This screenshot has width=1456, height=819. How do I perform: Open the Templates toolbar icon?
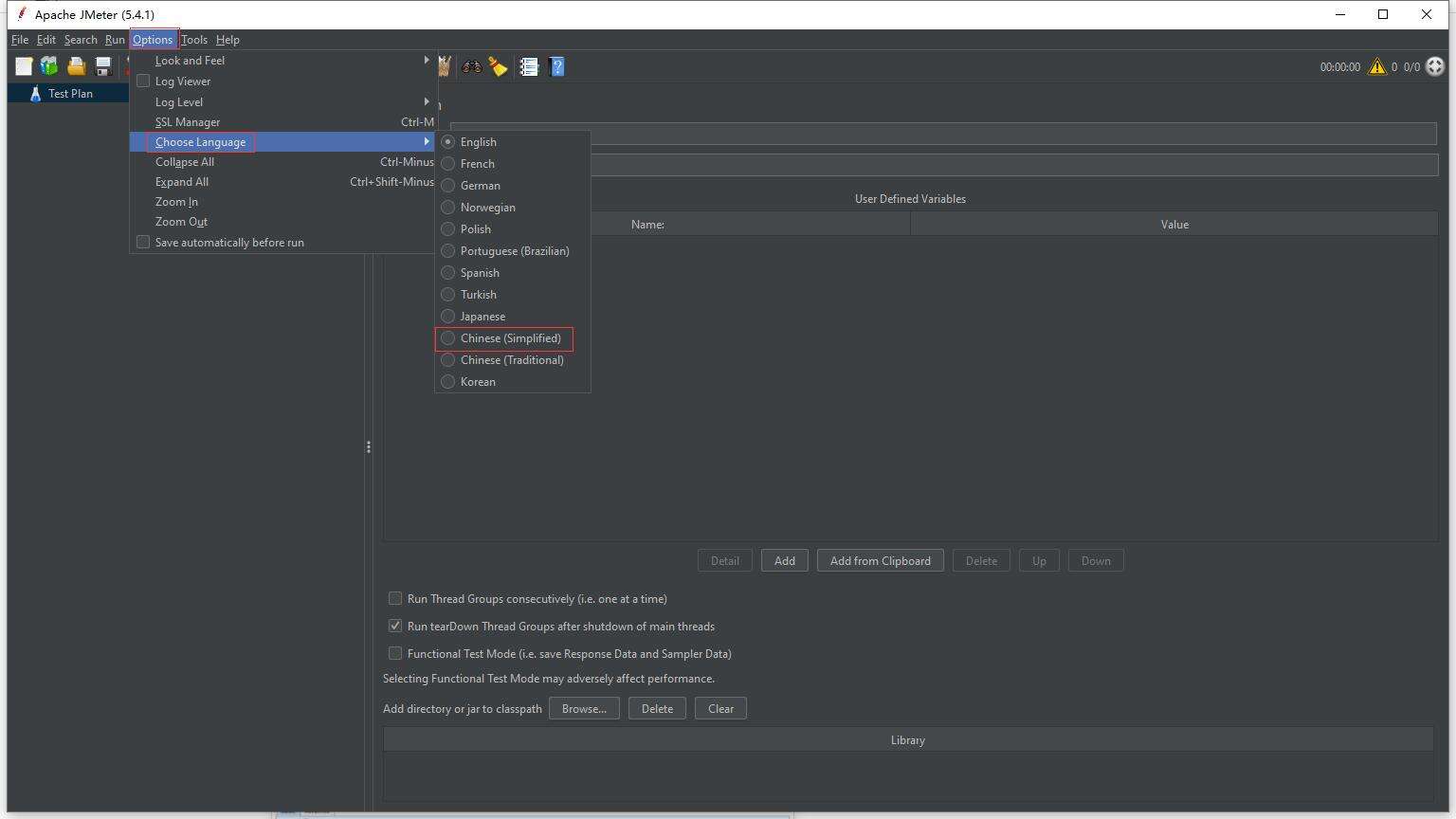49,66
